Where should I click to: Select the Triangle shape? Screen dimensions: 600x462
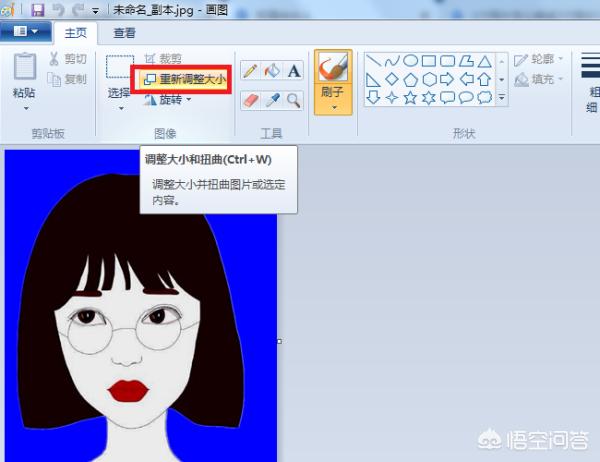coord(484,61)
